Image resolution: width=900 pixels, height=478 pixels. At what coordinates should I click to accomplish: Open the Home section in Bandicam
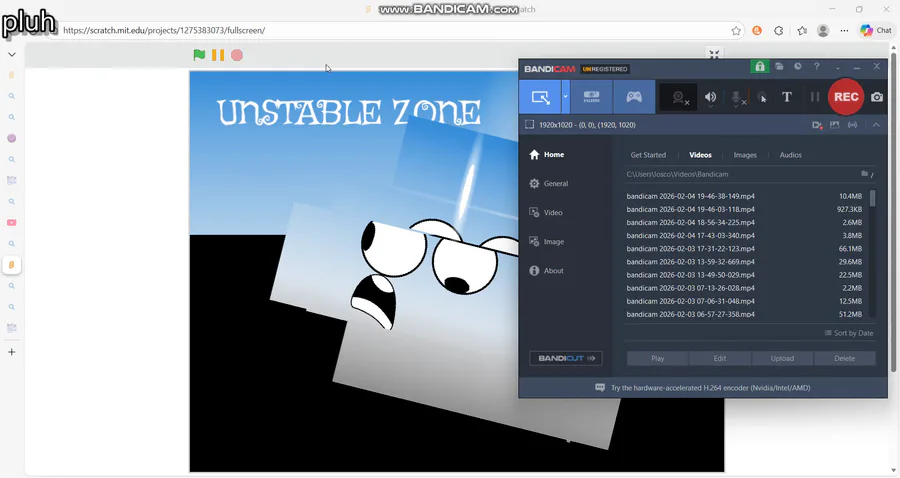(x=546, y=154)
